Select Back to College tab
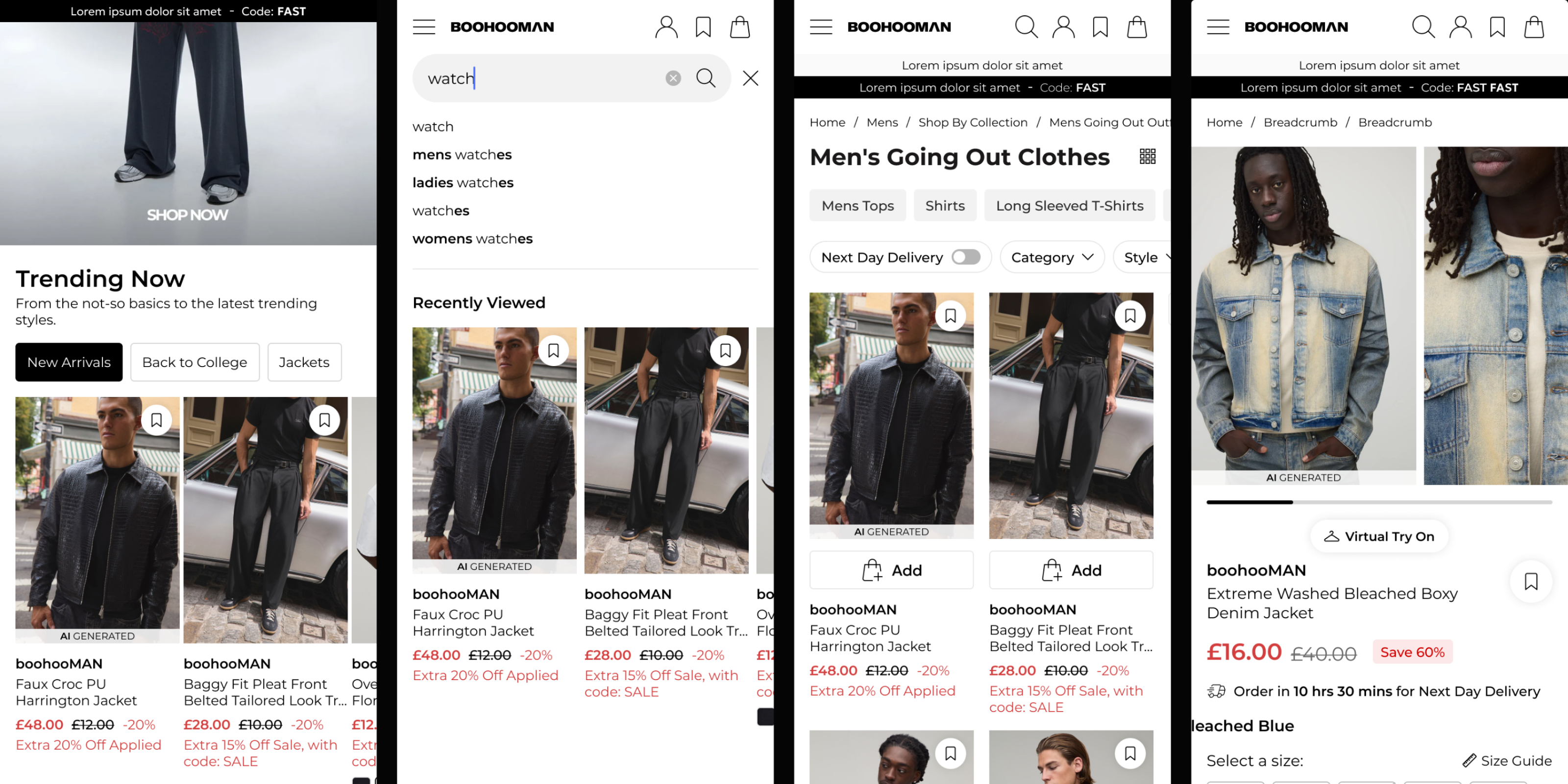Screen dimensions: 1568x784 pos(195,362)
